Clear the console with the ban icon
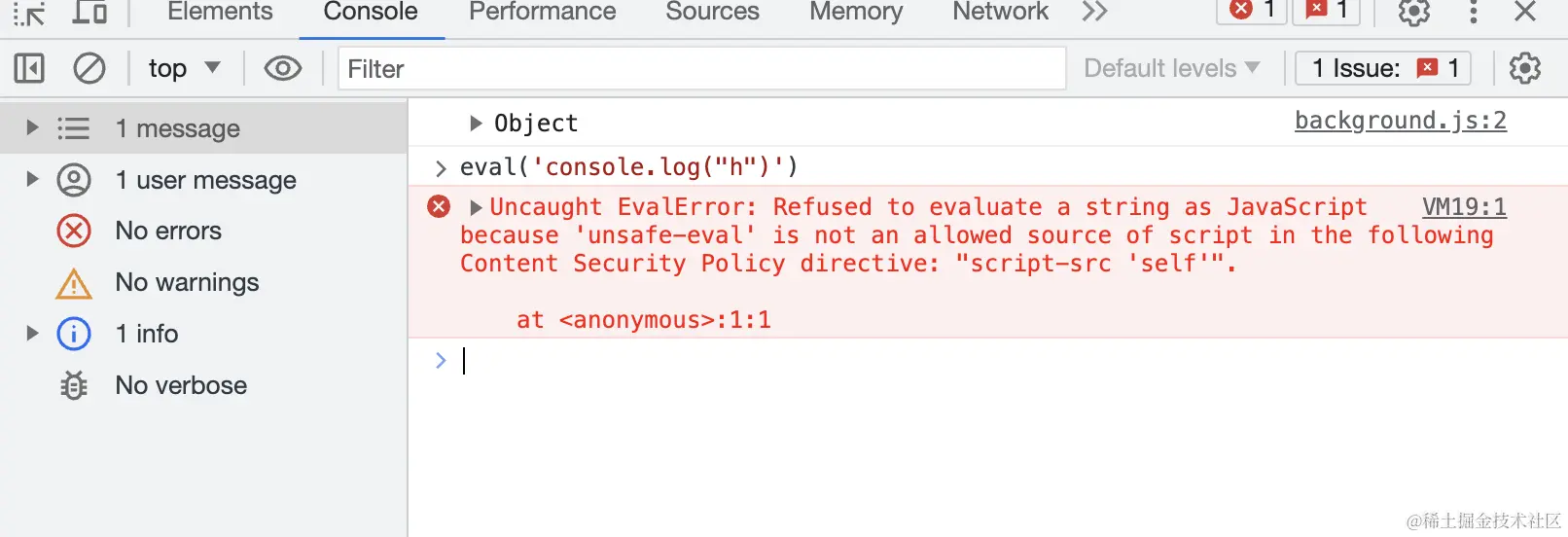 pos(89,68)
